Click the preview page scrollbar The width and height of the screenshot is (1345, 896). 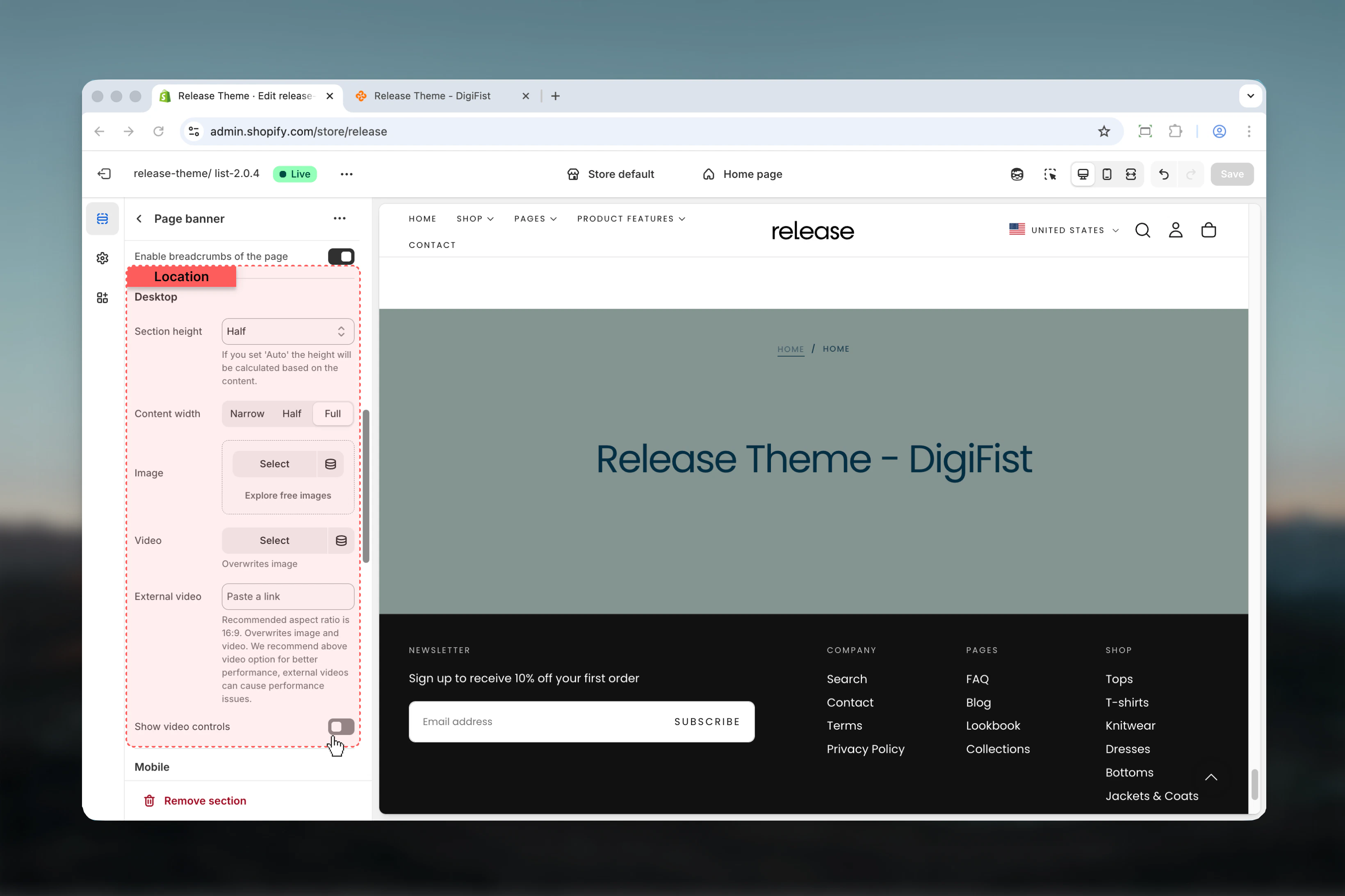[x=1255, y=784]
